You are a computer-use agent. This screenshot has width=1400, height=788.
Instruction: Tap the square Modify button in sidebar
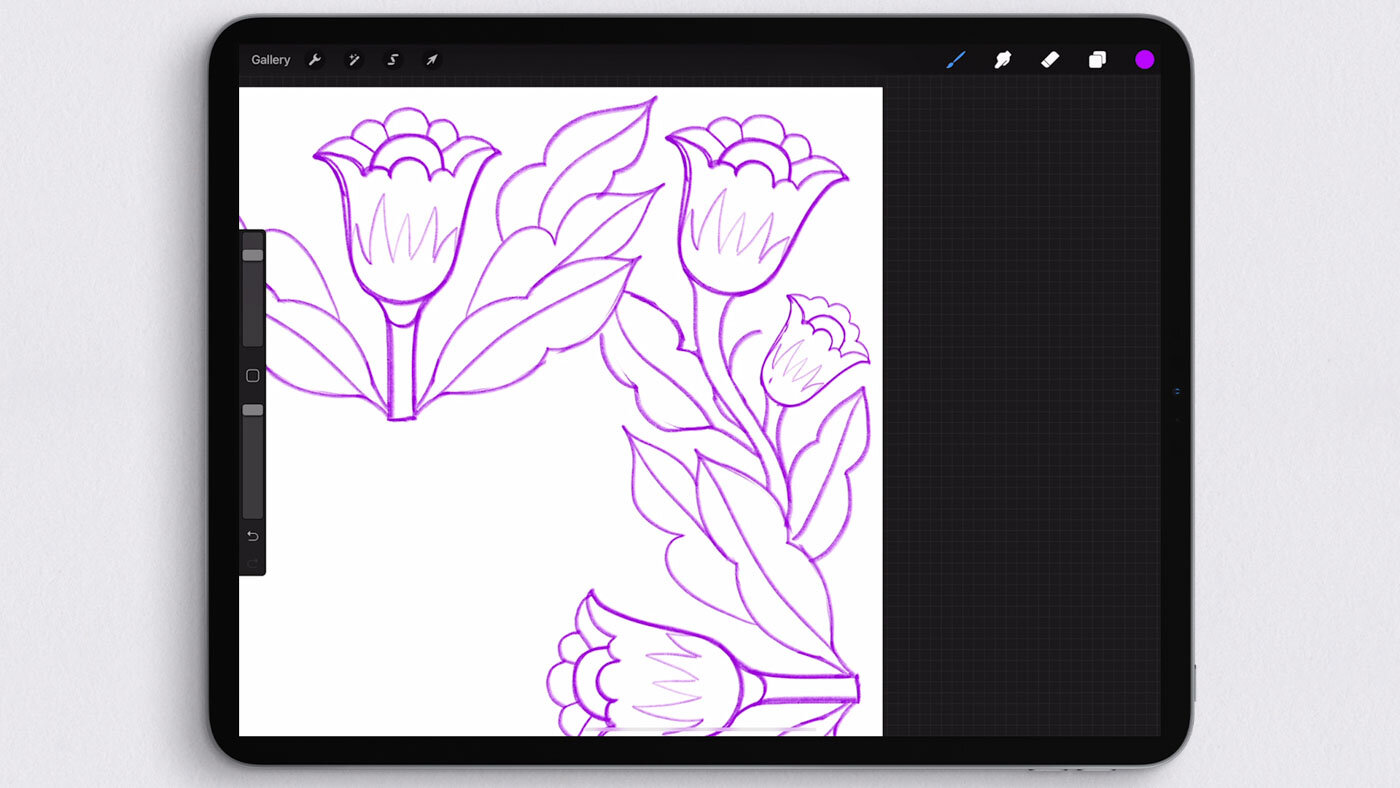coord(253,376)
